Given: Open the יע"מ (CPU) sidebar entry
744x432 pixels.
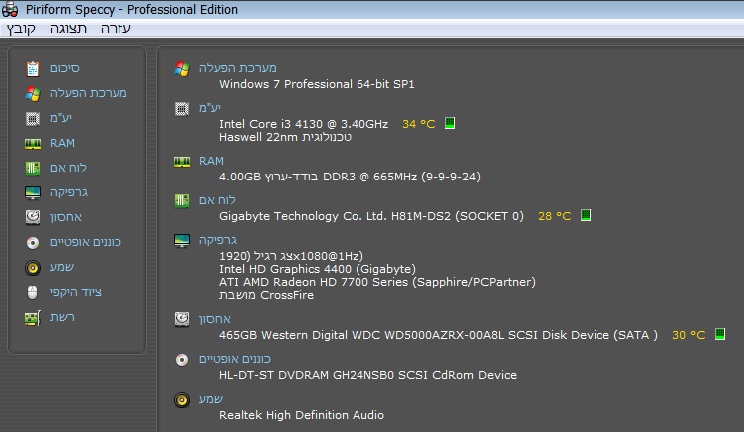Looking at the screenshot, I should tap(59, 118).
